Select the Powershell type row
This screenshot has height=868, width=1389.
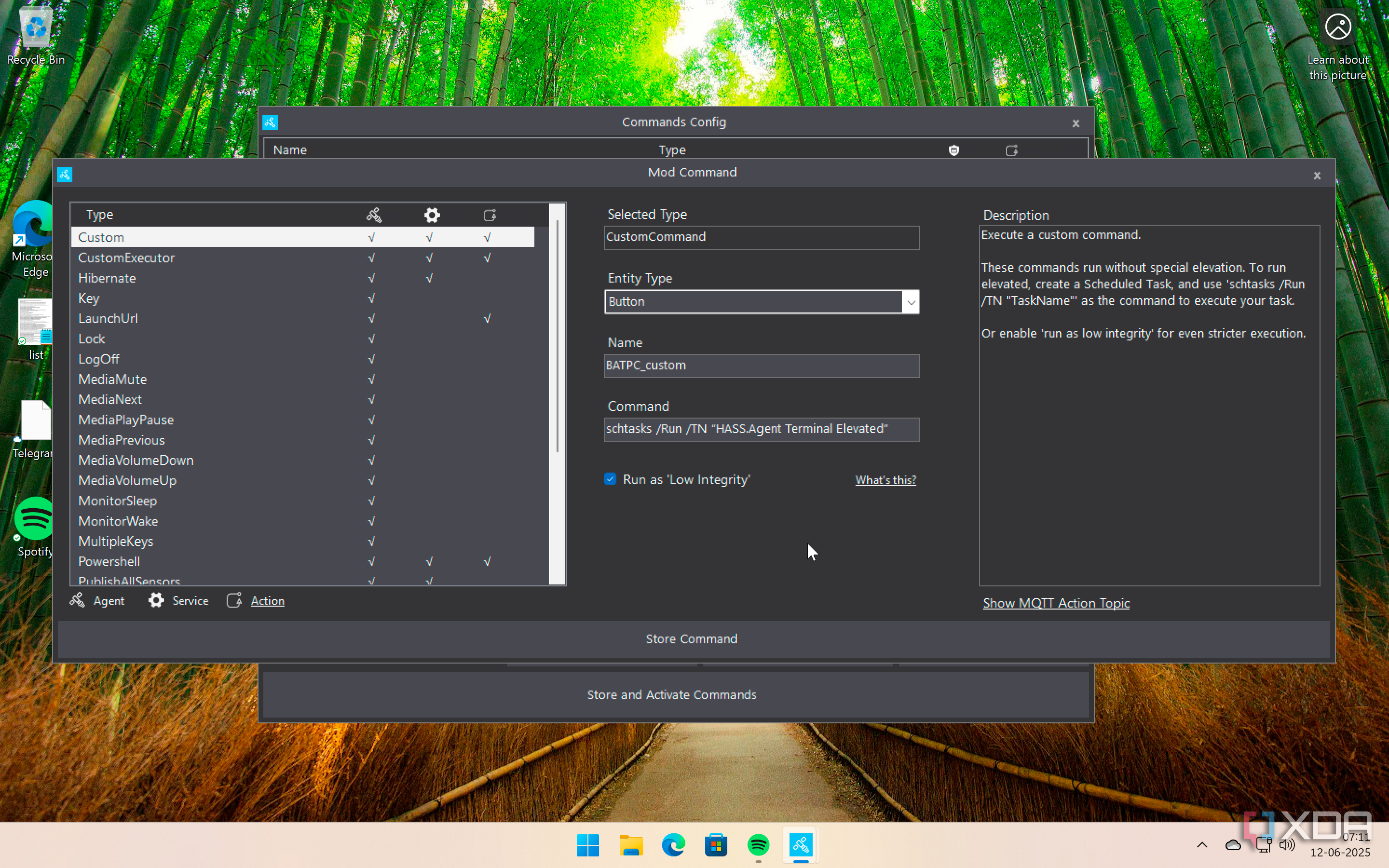click(303, 561)
